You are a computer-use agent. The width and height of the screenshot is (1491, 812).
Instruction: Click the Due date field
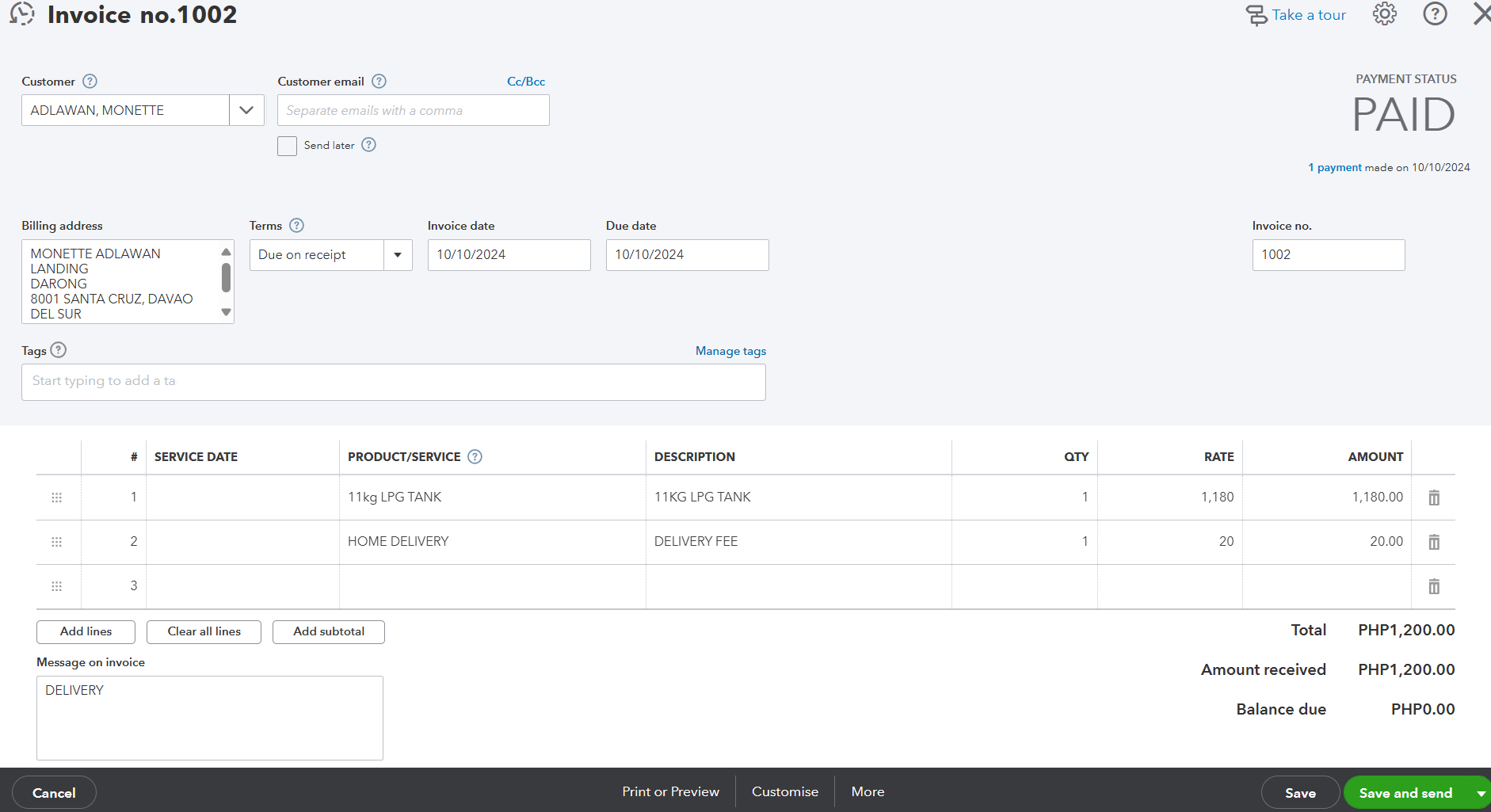coord(688,255)
